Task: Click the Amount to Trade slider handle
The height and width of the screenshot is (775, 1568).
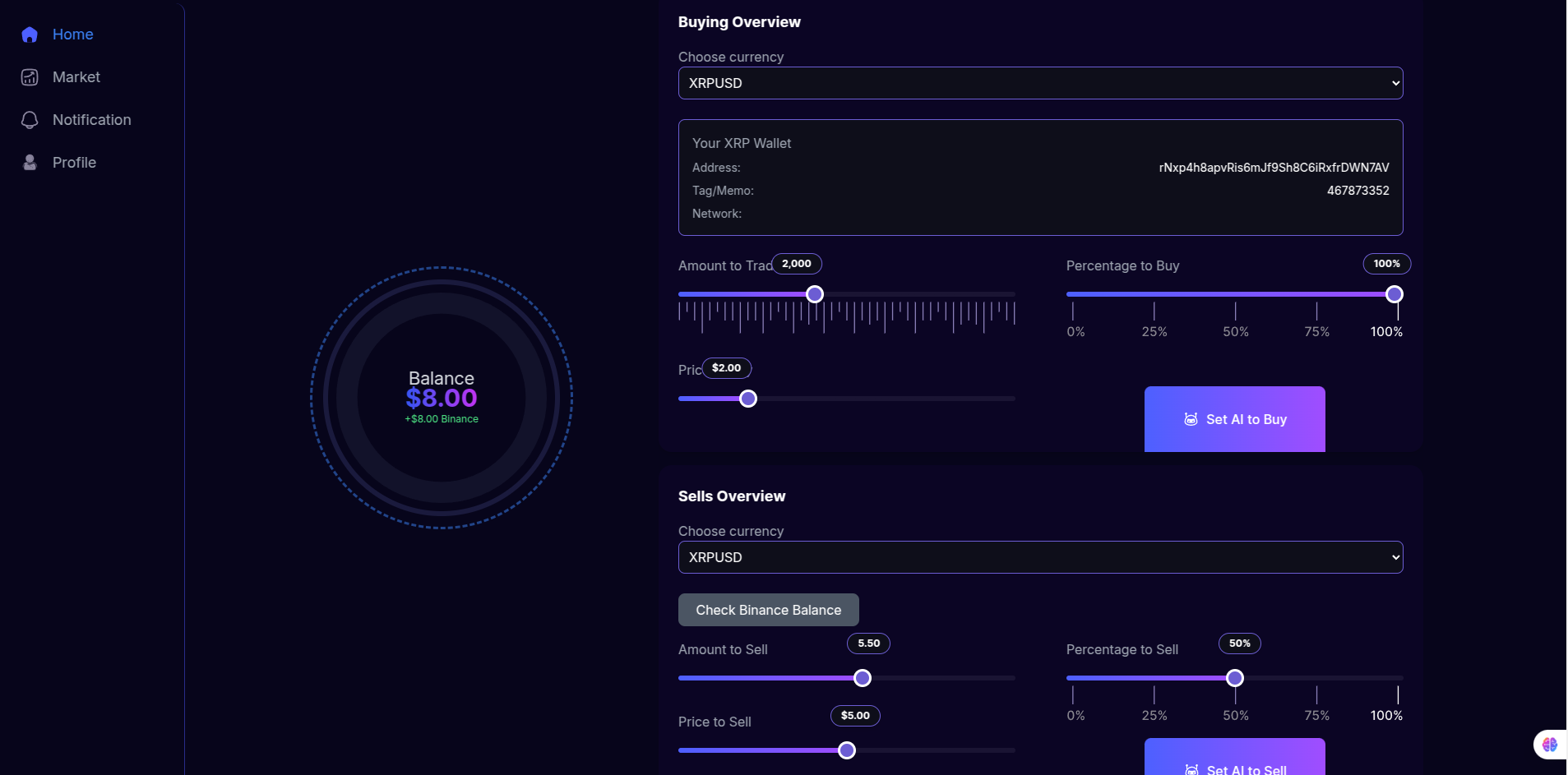Action: [x=813, y=293]
